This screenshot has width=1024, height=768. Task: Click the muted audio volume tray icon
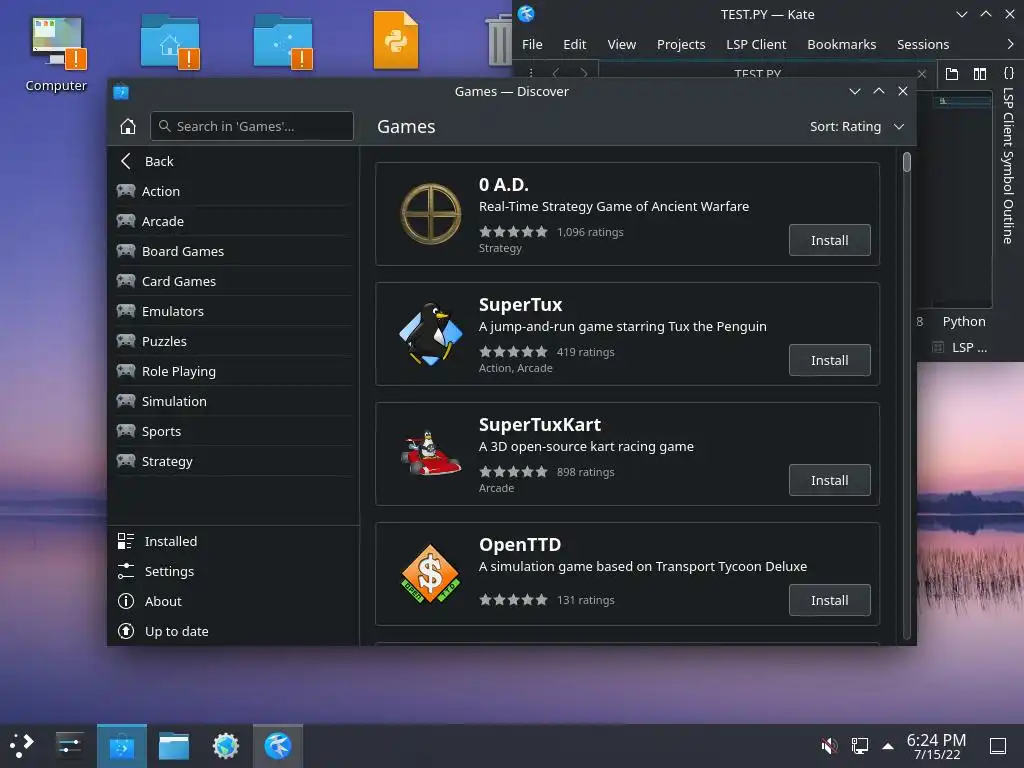tap(829, 745)
